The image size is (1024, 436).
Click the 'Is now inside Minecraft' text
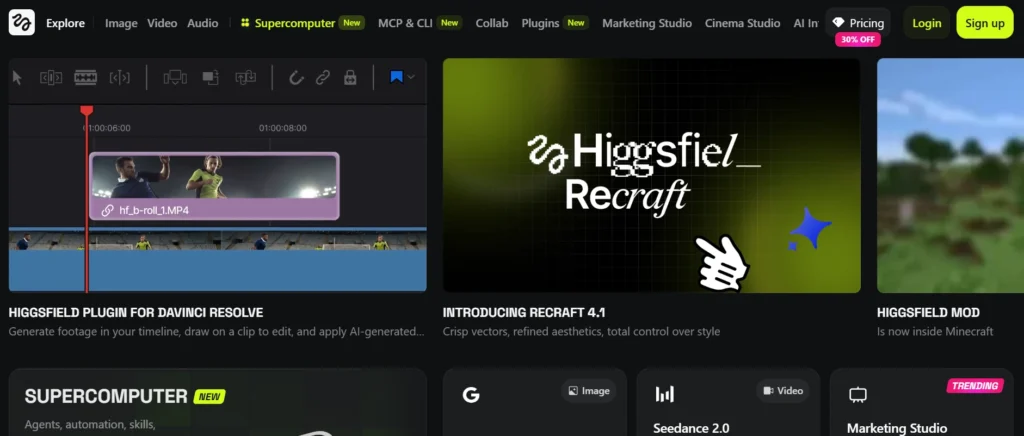[935, 332]
